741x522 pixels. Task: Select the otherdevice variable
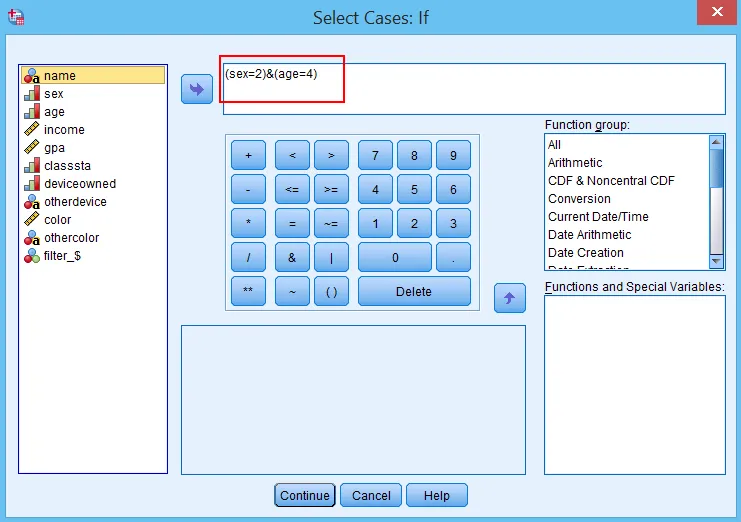pyautogui.click(x=93, y=202)
